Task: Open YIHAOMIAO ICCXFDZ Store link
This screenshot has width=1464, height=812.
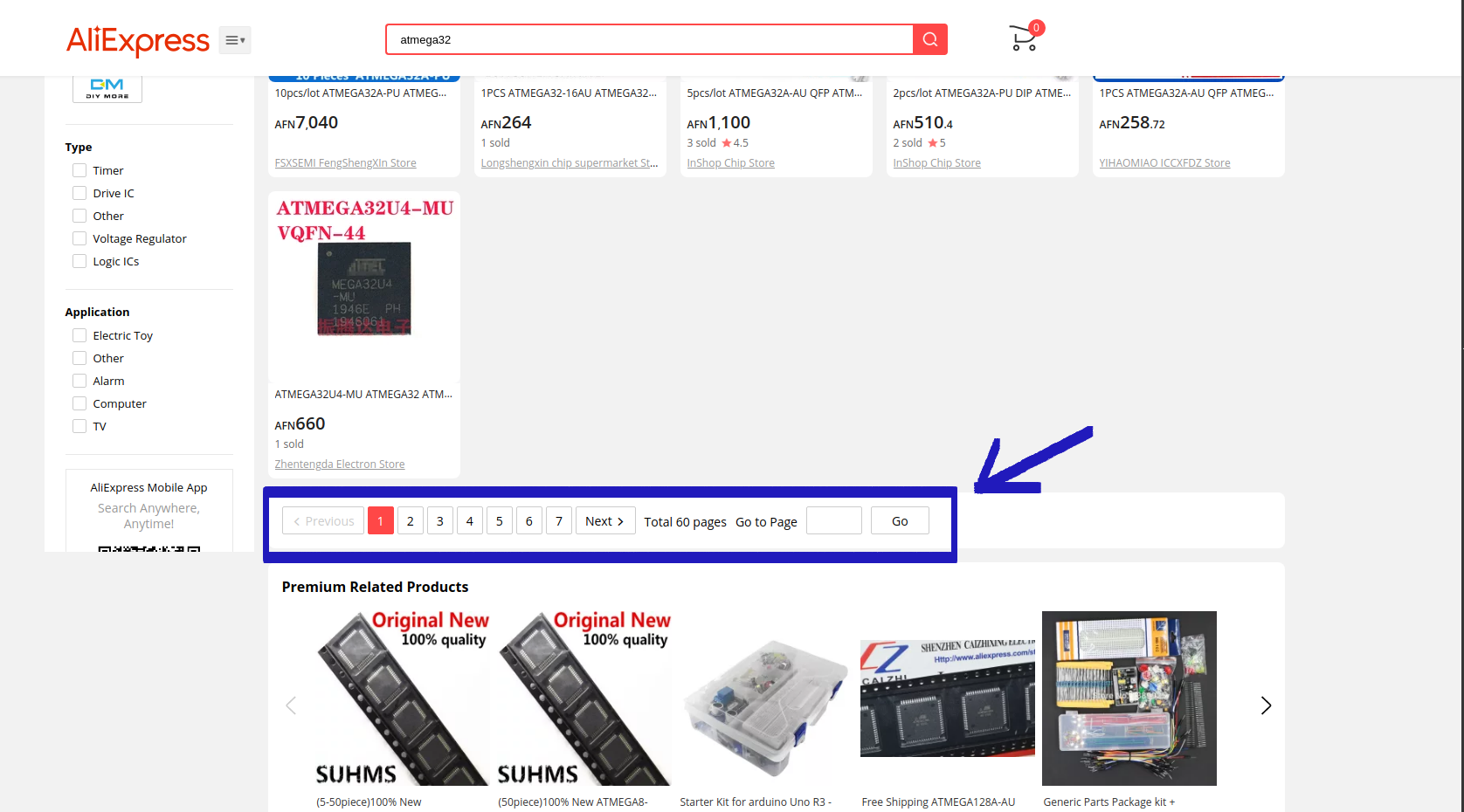Action: (1164, 163)
